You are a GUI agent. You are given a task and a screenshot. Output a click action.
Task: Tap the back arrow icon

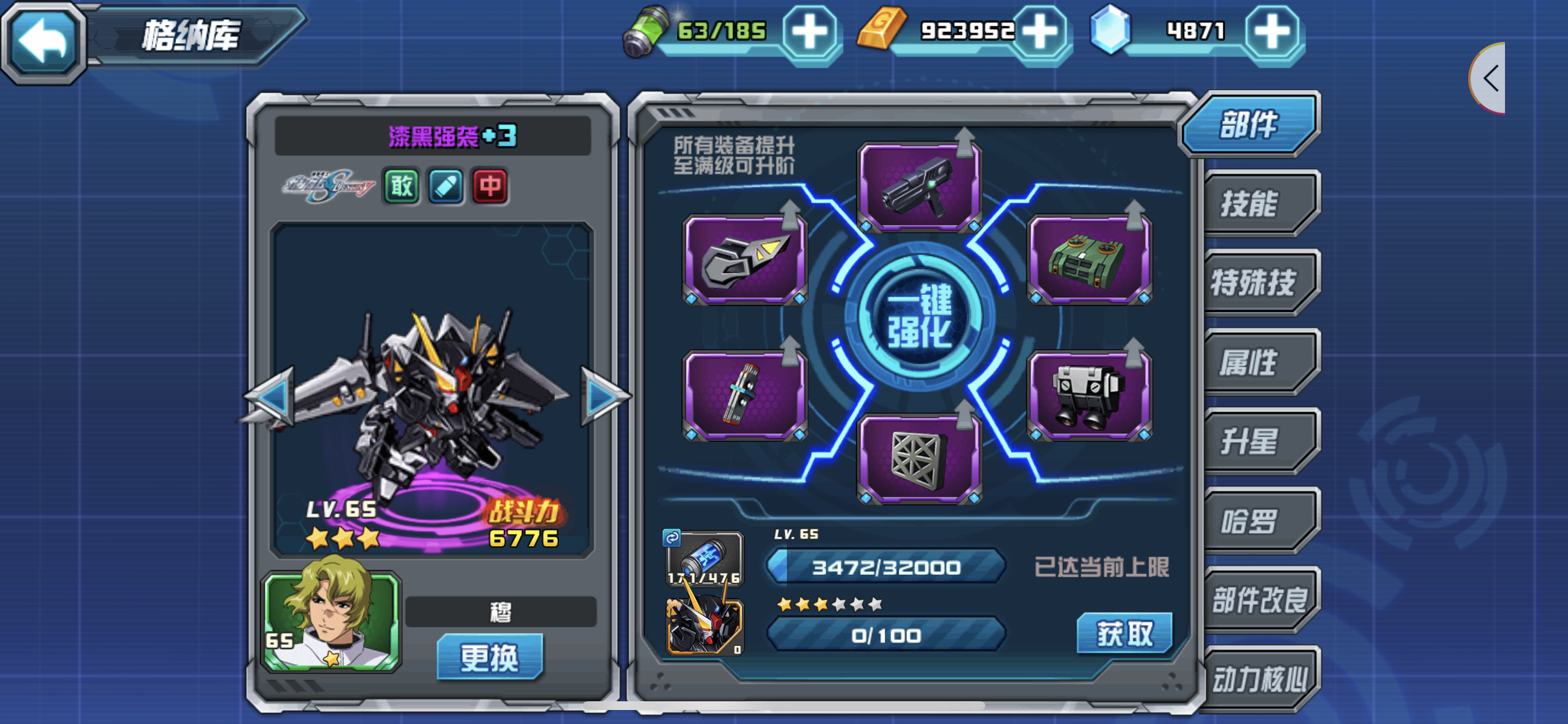pyautogui.click(x=43, y=41)
